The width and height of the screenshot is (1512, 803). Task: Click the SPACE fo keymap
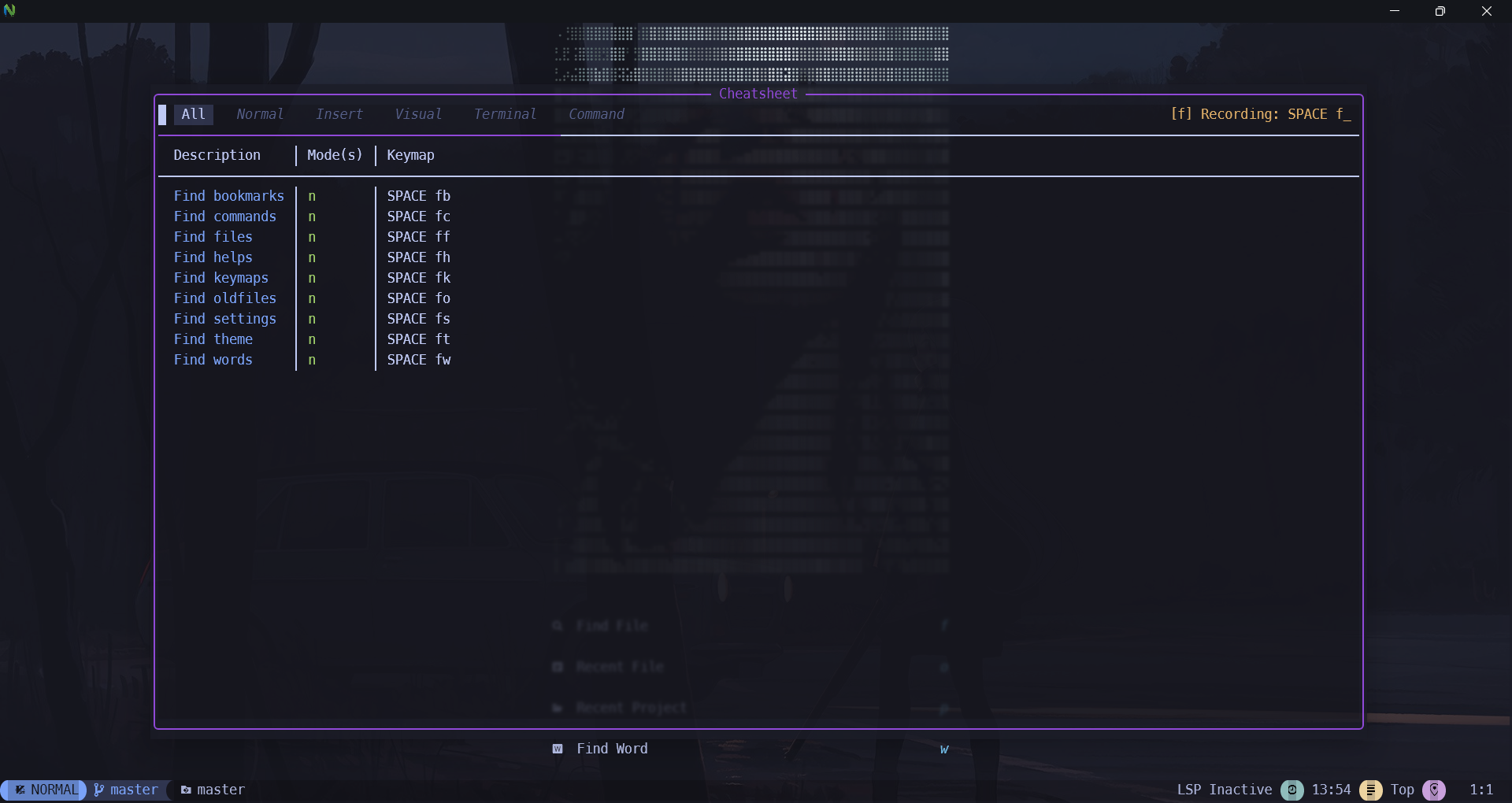(419, 298)
